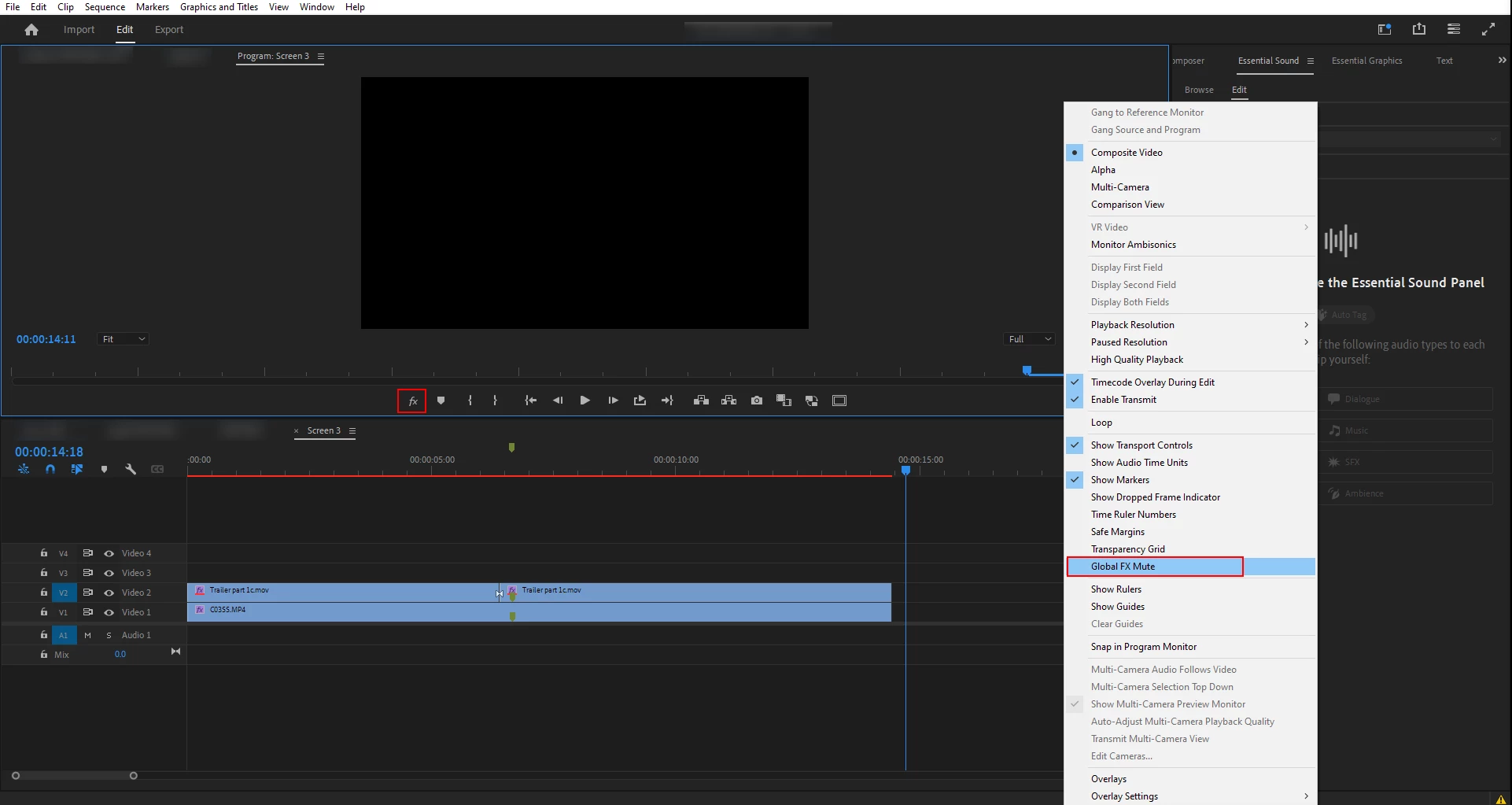Select Safe Margins menu entry
The height and width of the screenshot is (805, 1512).
point(1191,532)
